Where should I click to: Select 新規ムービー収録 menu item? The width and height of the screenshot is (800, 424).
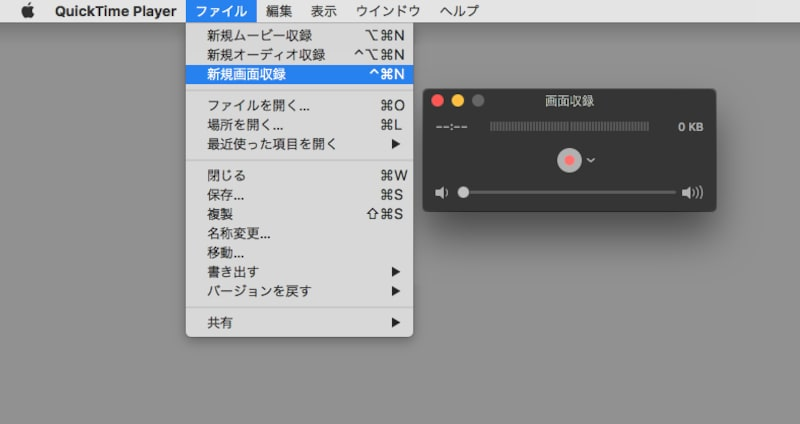pyautogui.click(x=299, y=36)
